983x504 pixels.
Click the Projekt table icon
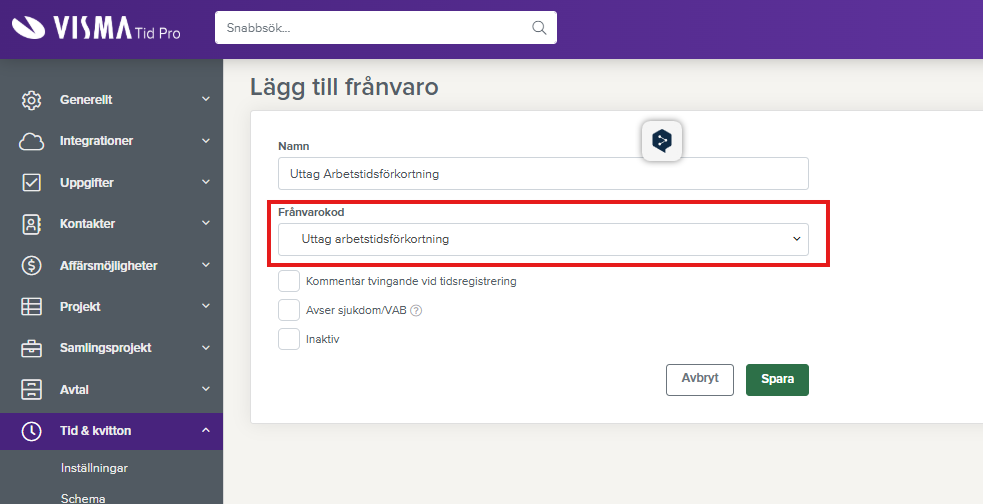(x=32, y=307)
